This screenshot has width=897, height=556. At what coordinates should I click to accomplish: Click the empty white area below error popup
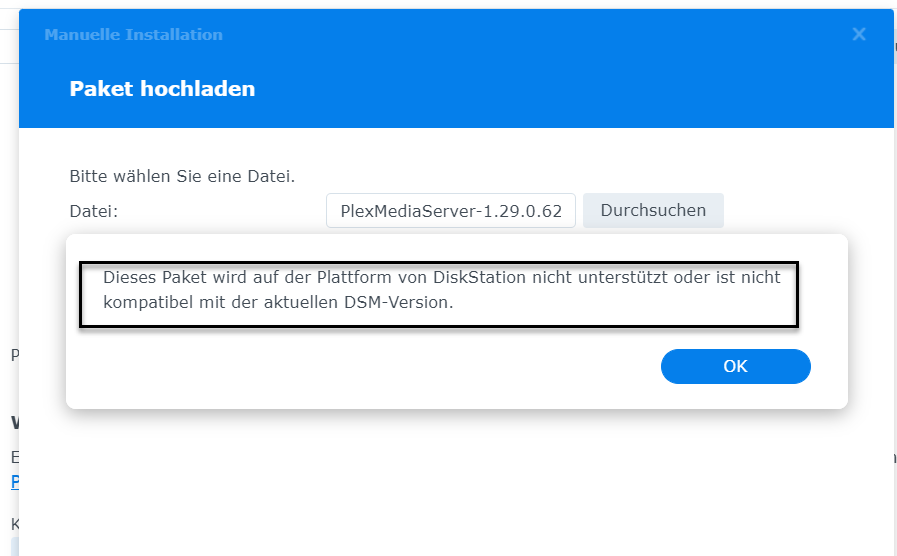(x=450, y=480)
